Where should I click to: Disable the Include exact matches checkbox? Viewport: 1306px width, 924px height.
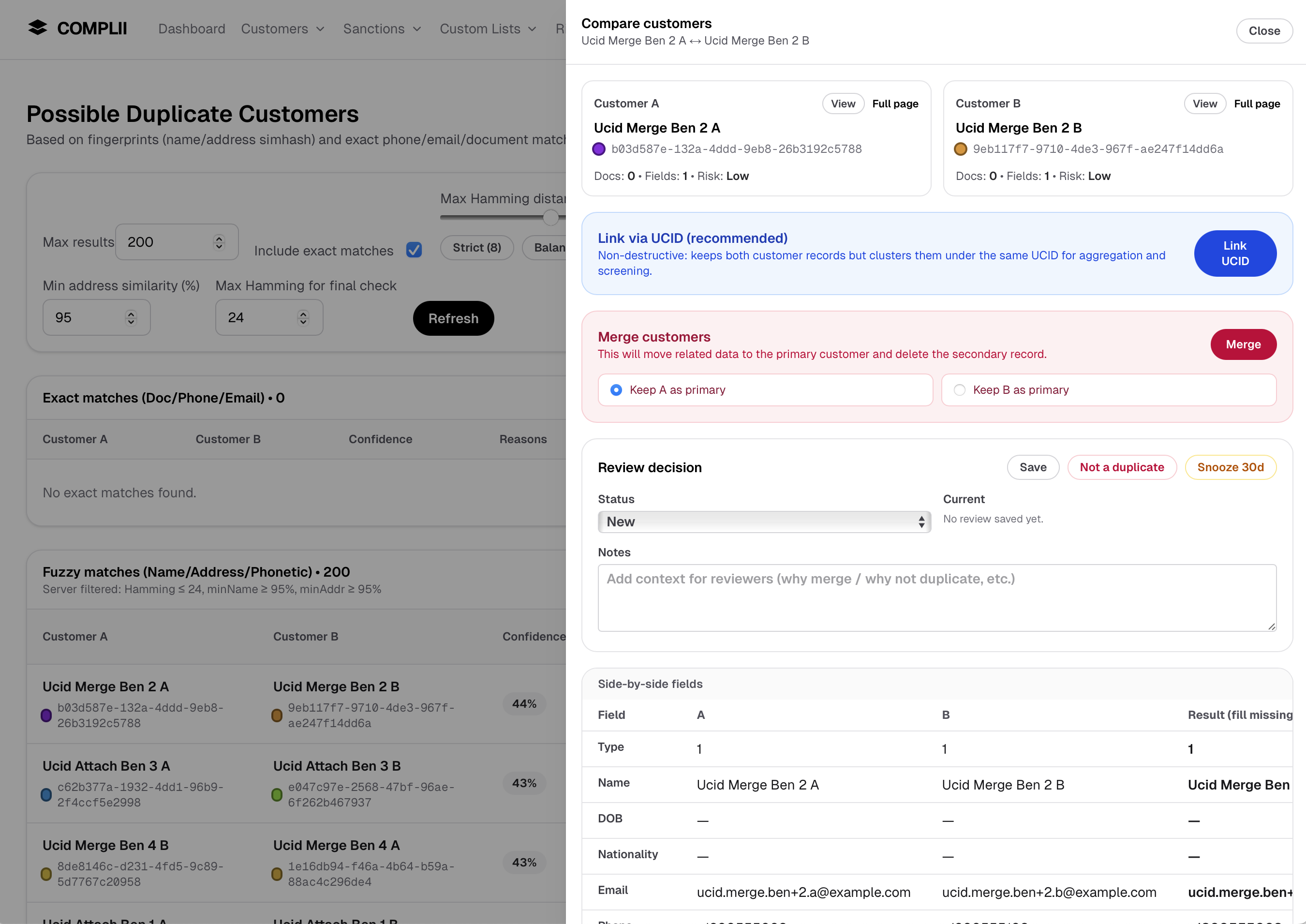(414, 250)
